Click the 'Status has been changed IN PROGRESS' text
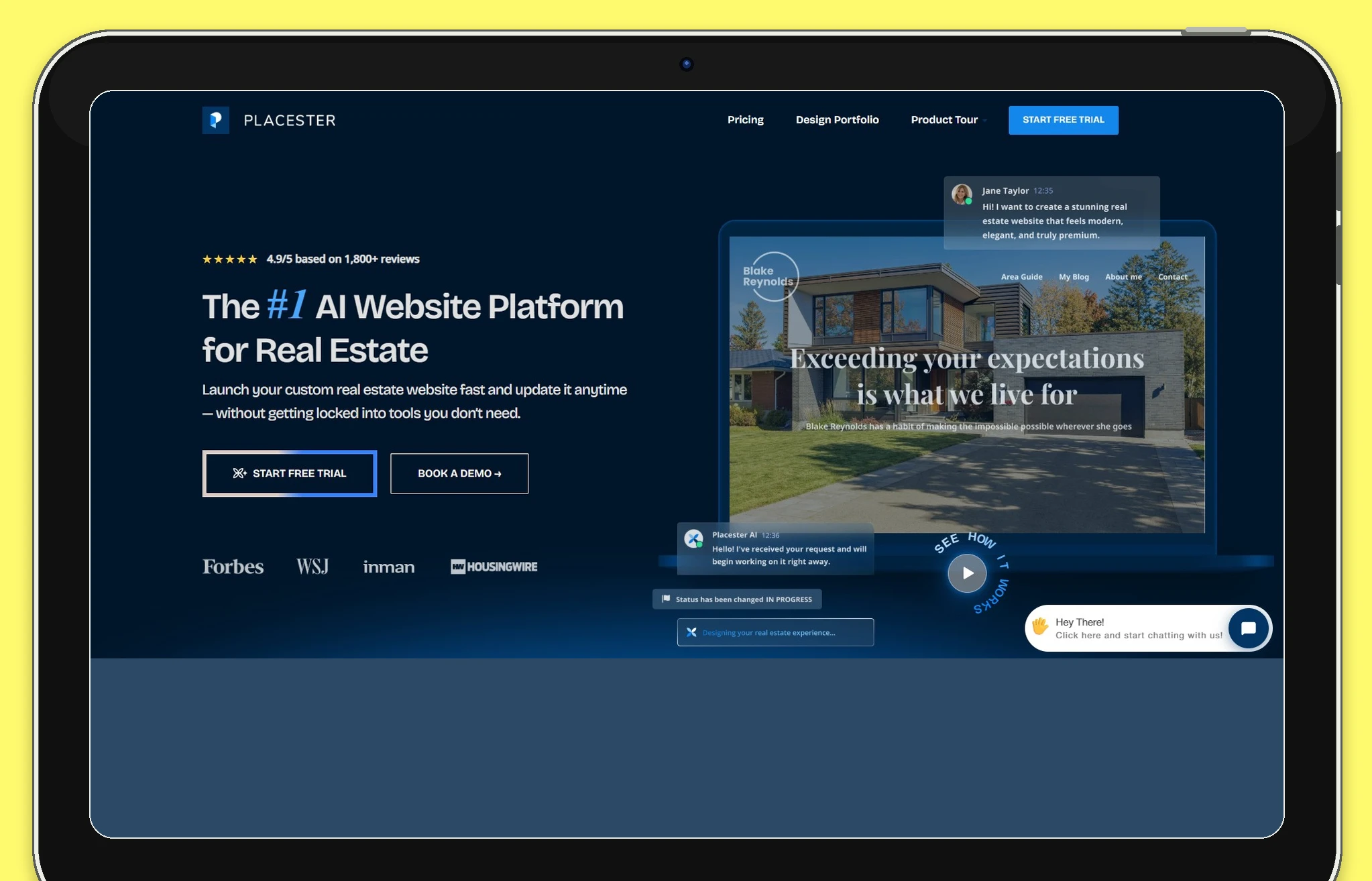Image resolution: width=1372 pixels, height=881 pixels. click(x=744, y=599)
